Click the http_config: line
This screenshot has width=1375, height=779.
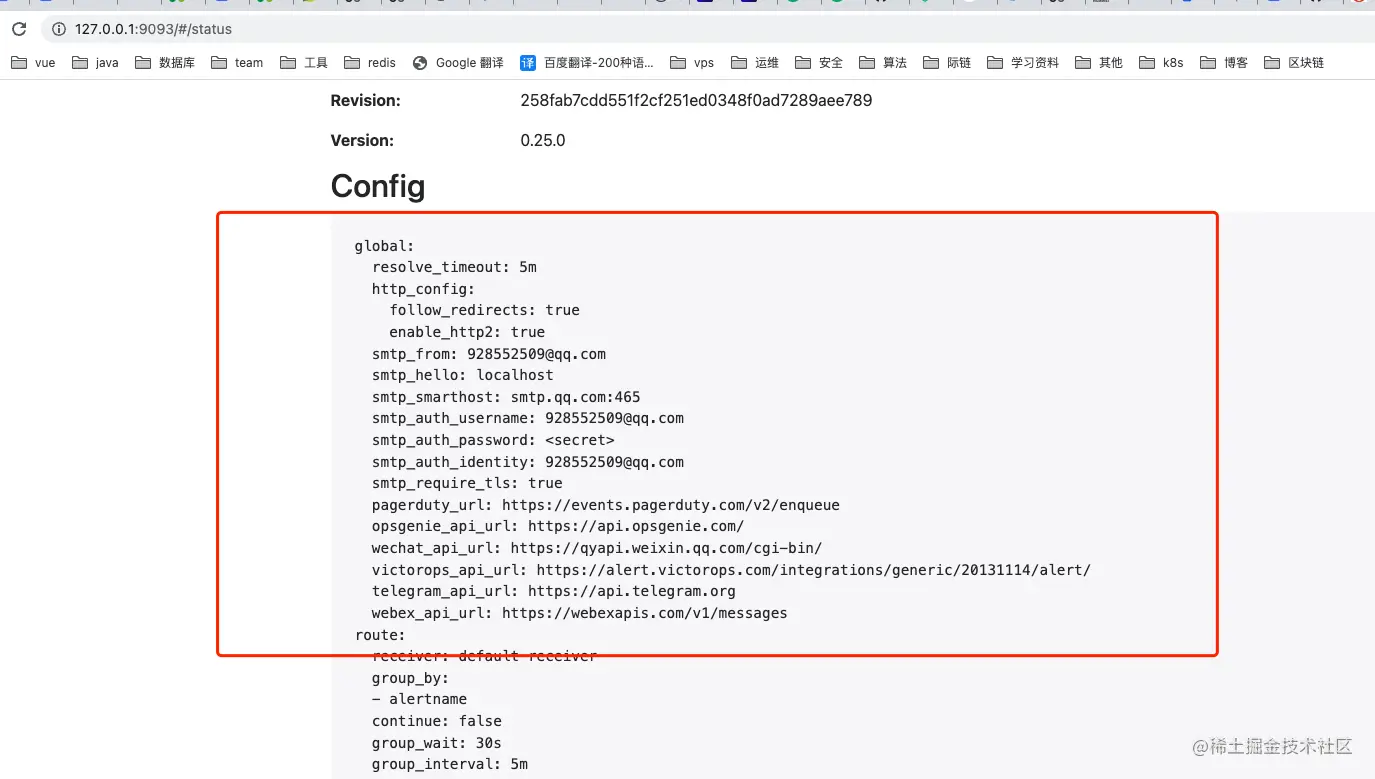(x=423, y=289)
